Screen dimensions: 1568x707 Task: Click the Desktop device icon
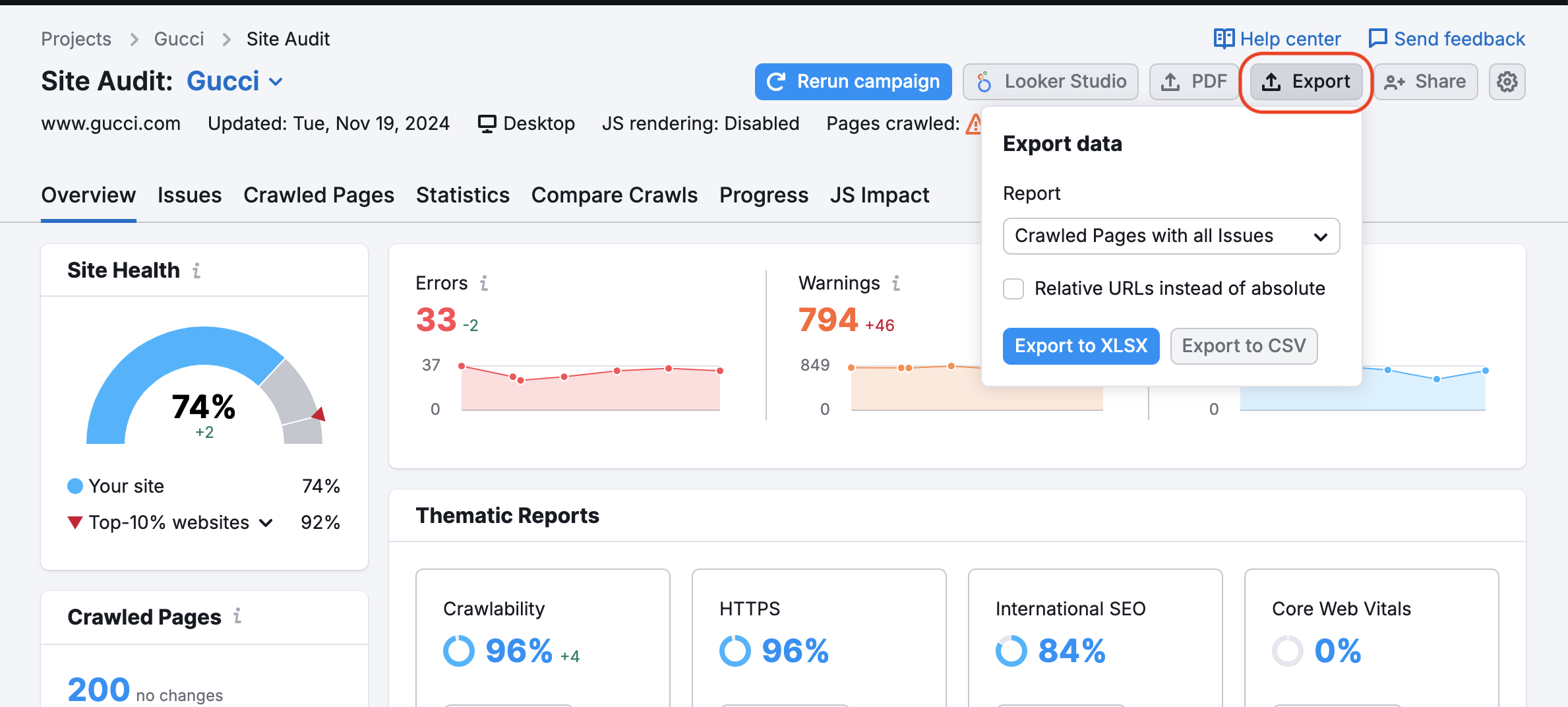click(x=487, y=124)
